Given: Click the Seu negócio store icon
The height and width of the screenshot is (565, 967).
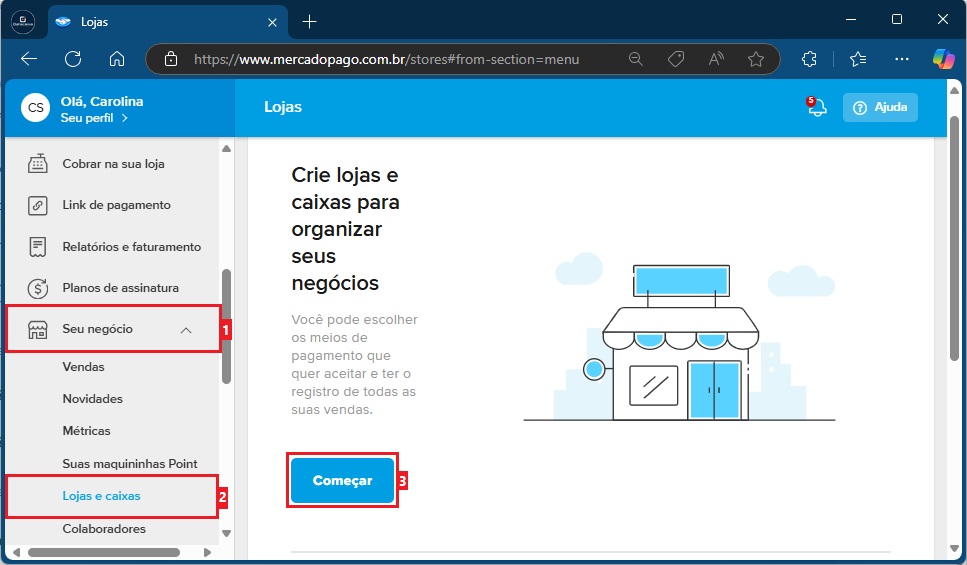Looking at the screenshot, I should pos(38,329).
